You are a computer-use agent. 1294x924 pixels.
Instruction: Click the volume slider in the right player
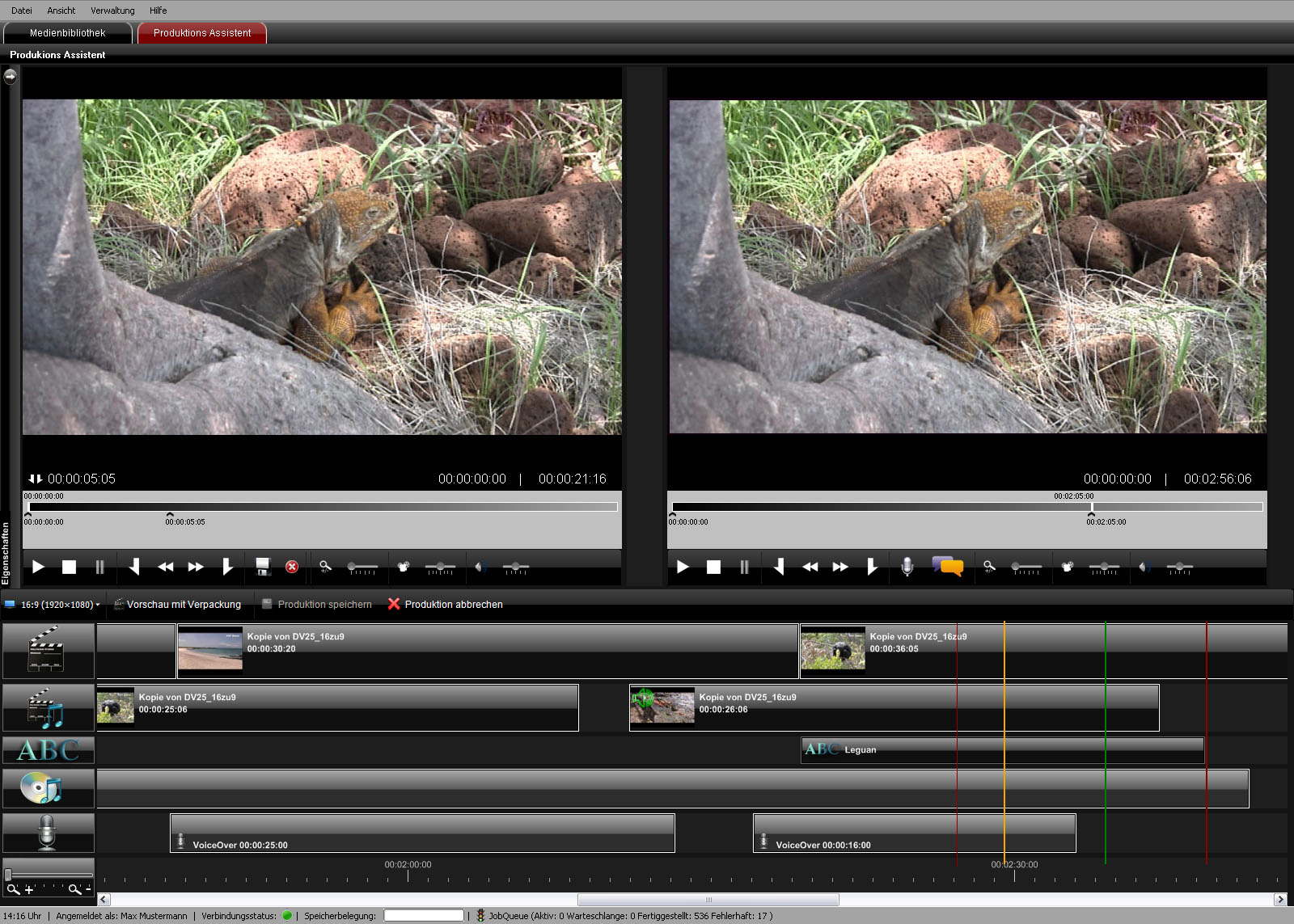(x=1178, y=567)
